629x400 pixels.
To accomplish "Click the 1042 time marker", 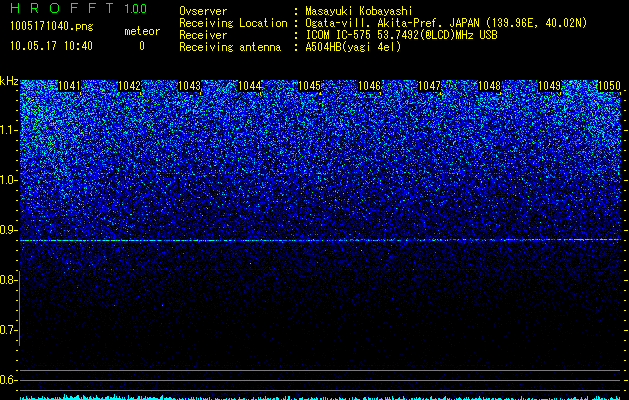I will [x=130, y=86].
